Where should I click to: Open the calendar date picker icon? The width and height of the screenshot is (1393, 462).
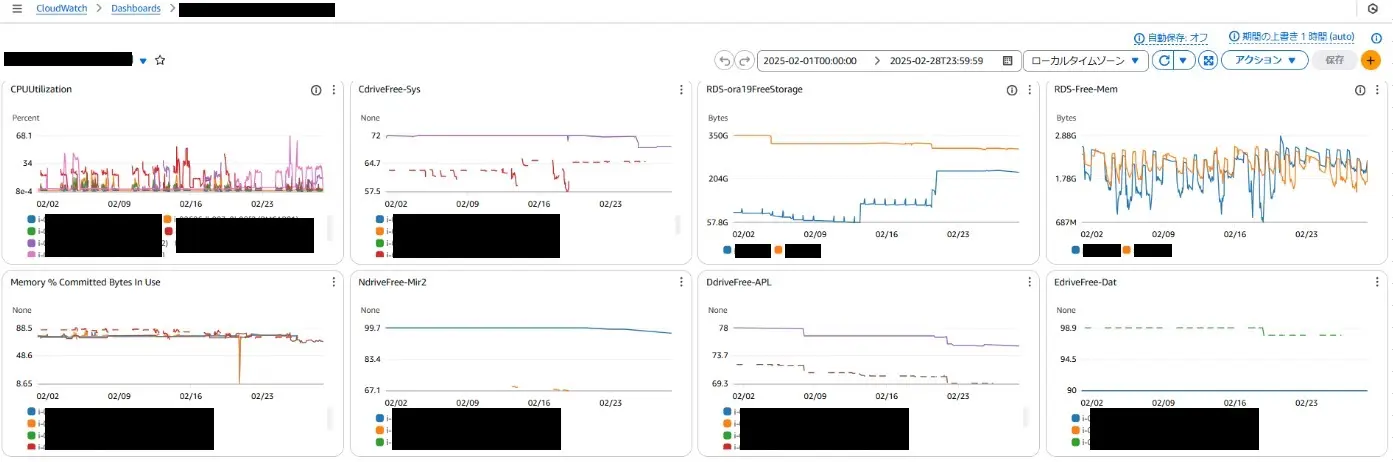tap(1007, 61)
